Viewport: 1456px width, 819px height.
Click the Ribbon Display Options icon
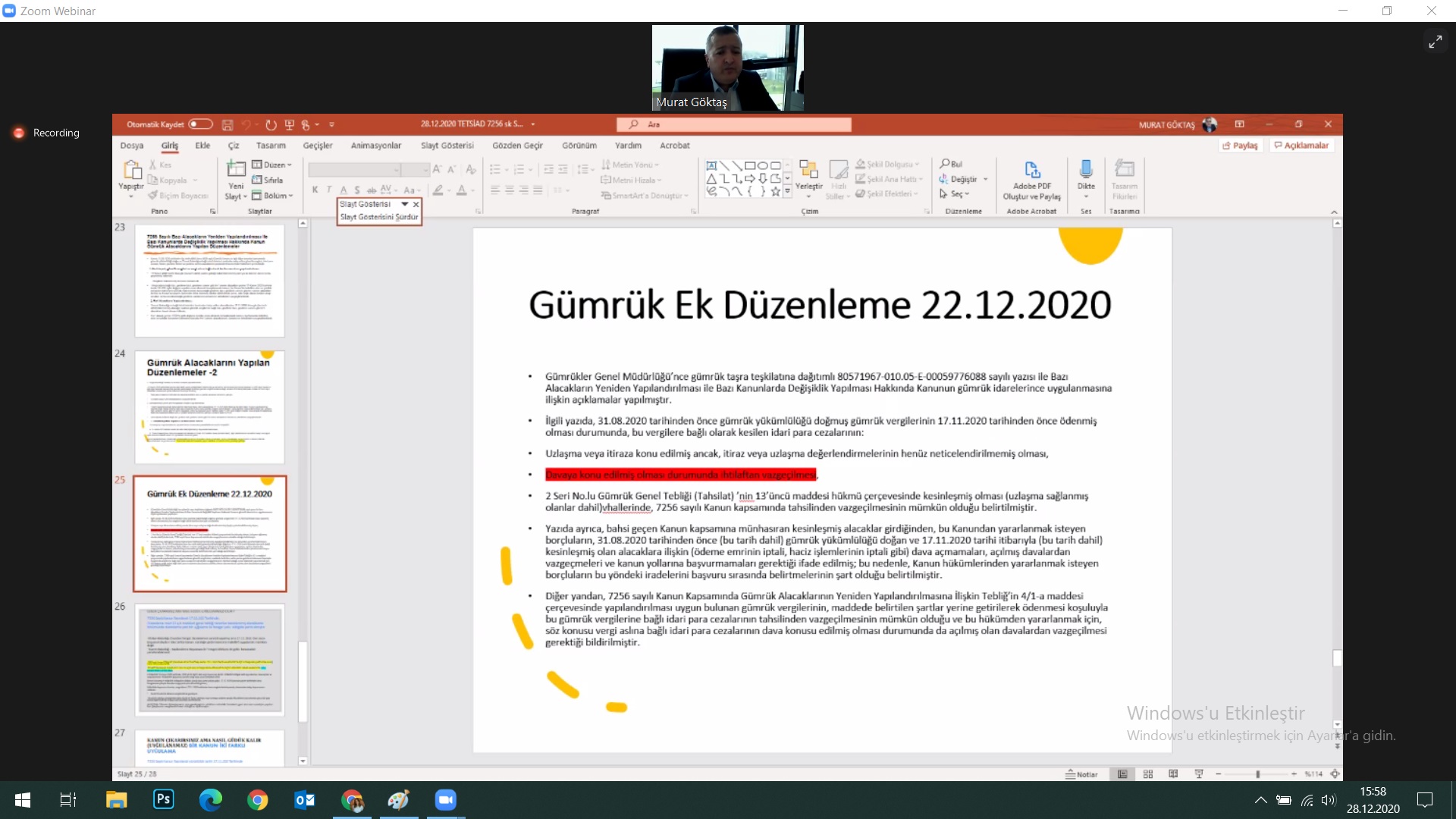(x=1239, y=124)
